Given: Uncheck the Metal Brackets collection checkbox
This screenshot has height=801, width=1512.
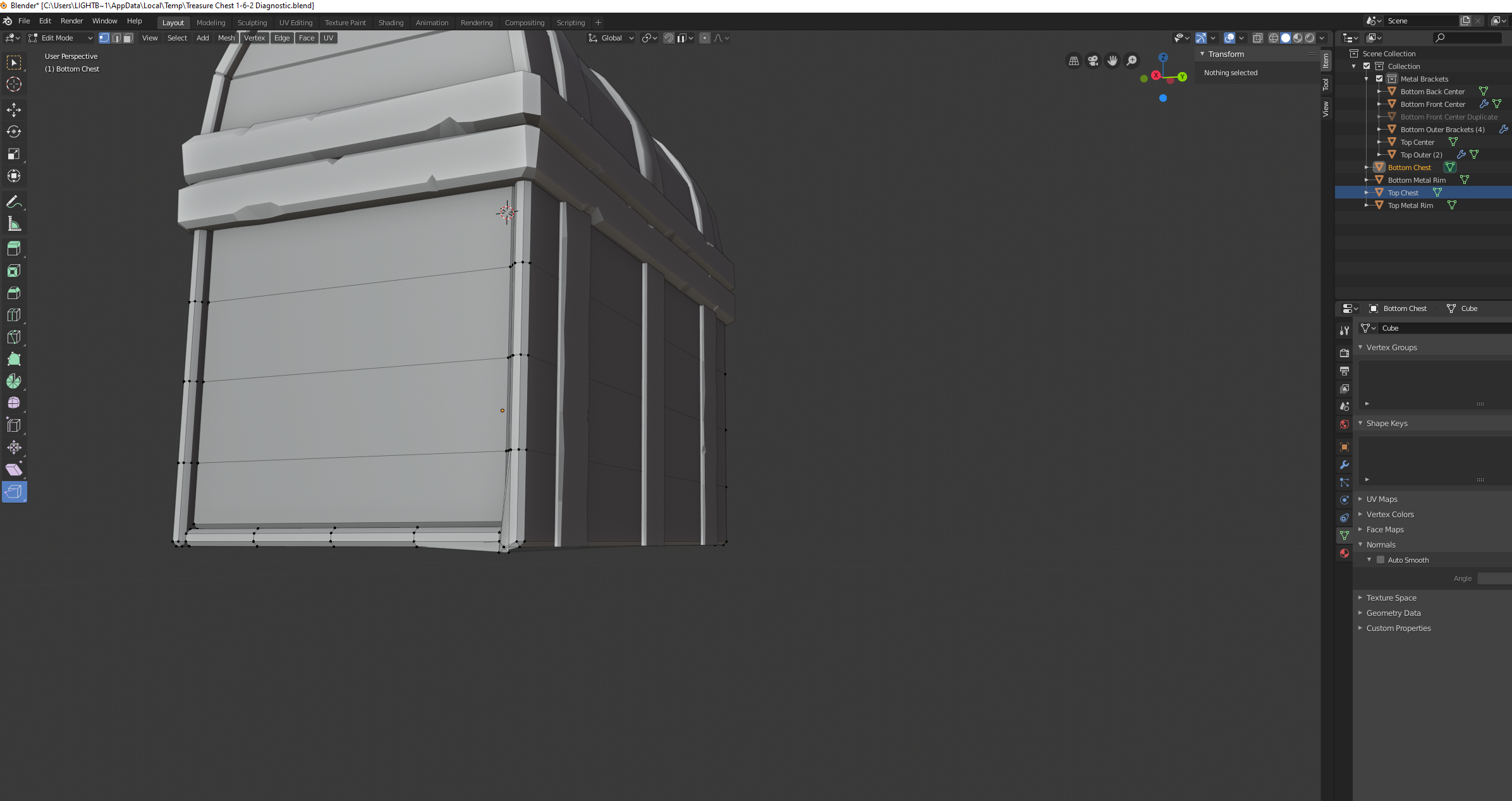Looking at the screenshot, I should 1379,79.
